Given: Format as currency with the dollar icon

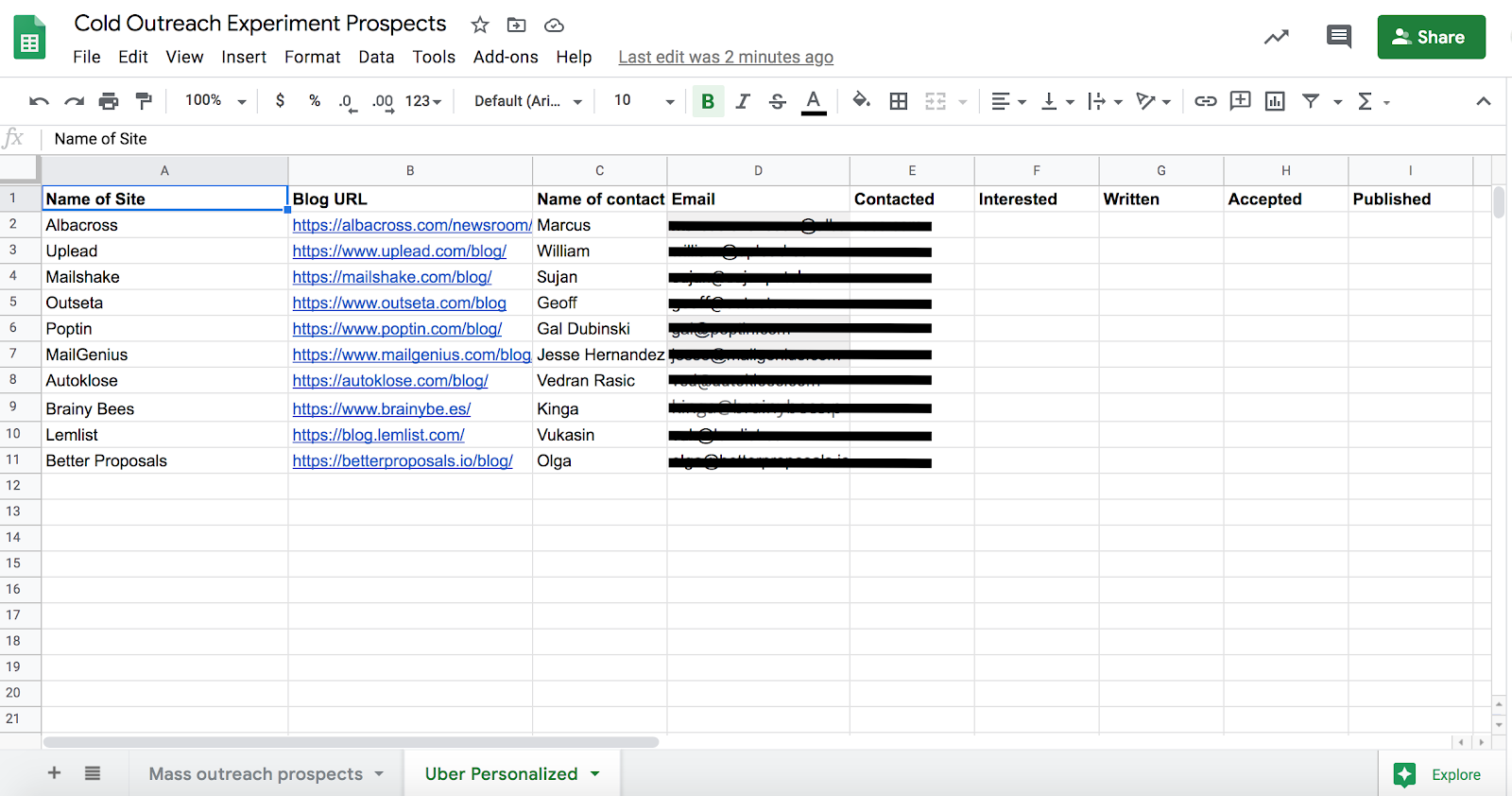Looking at the screenshot, I should [280, 100].
